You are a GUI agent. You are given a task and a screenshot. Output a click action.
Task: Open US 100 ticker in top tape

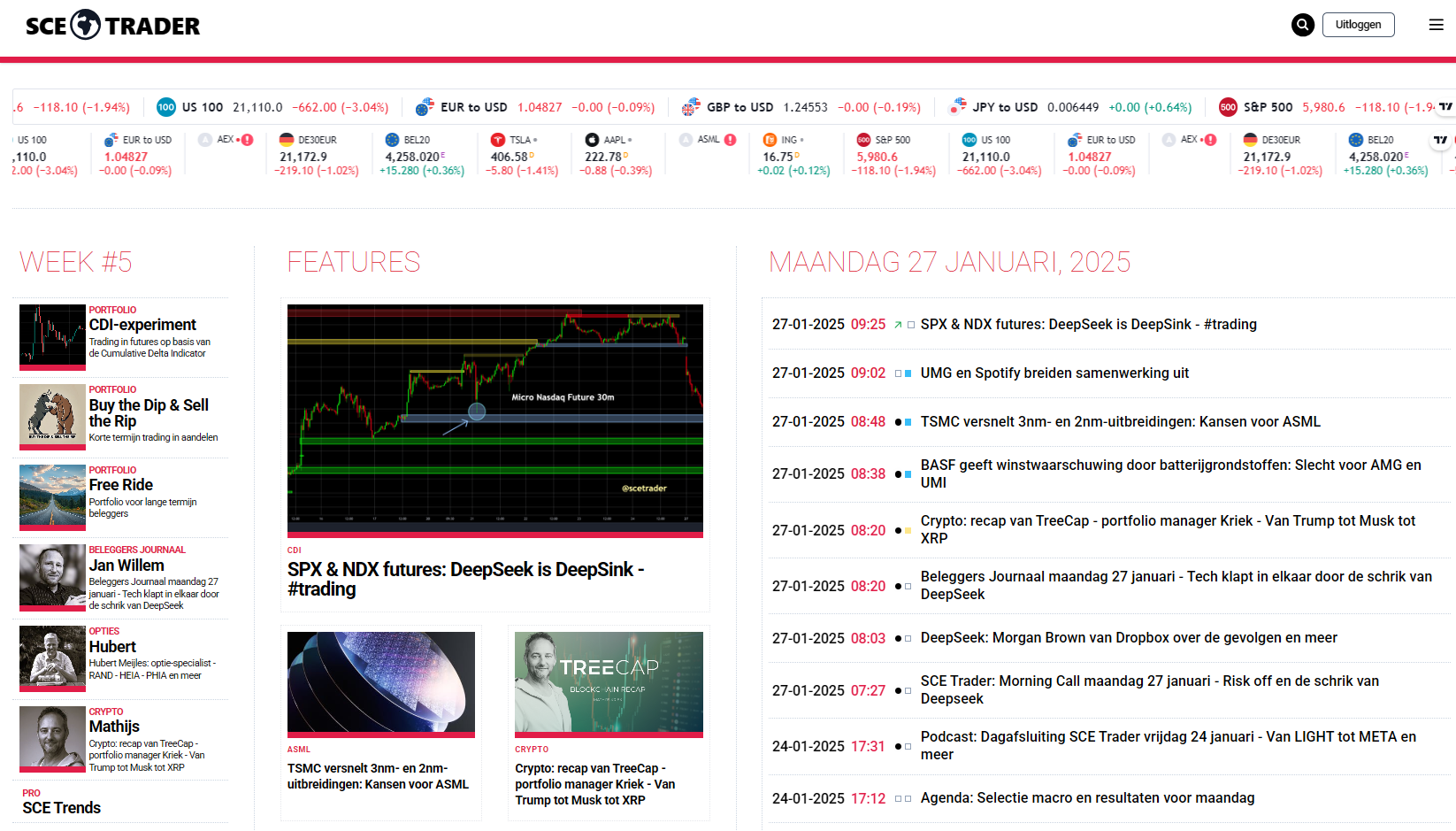click(272, 107)
